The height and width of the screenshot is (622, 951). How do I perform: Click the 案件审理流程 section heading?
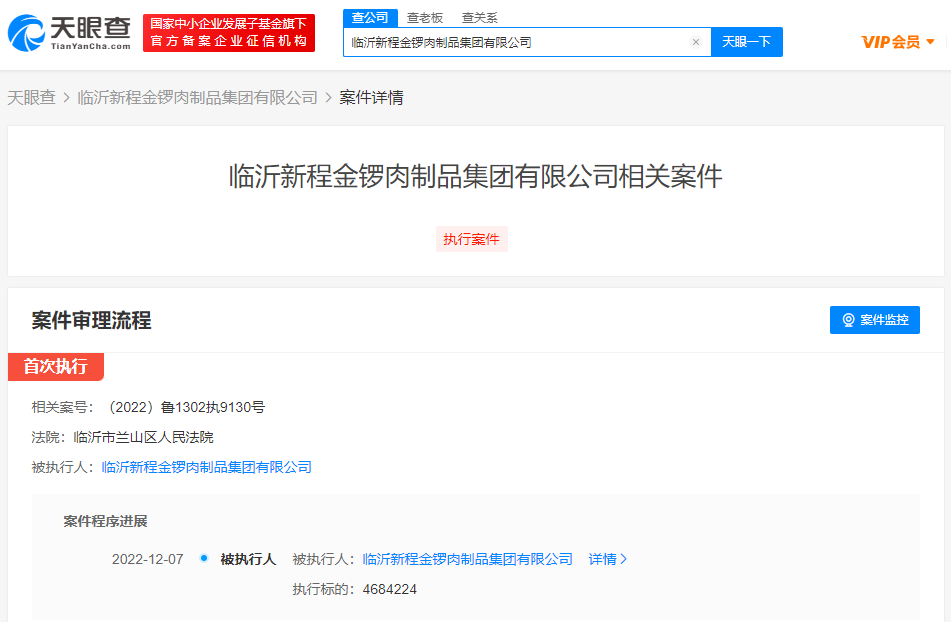[91, 320]
